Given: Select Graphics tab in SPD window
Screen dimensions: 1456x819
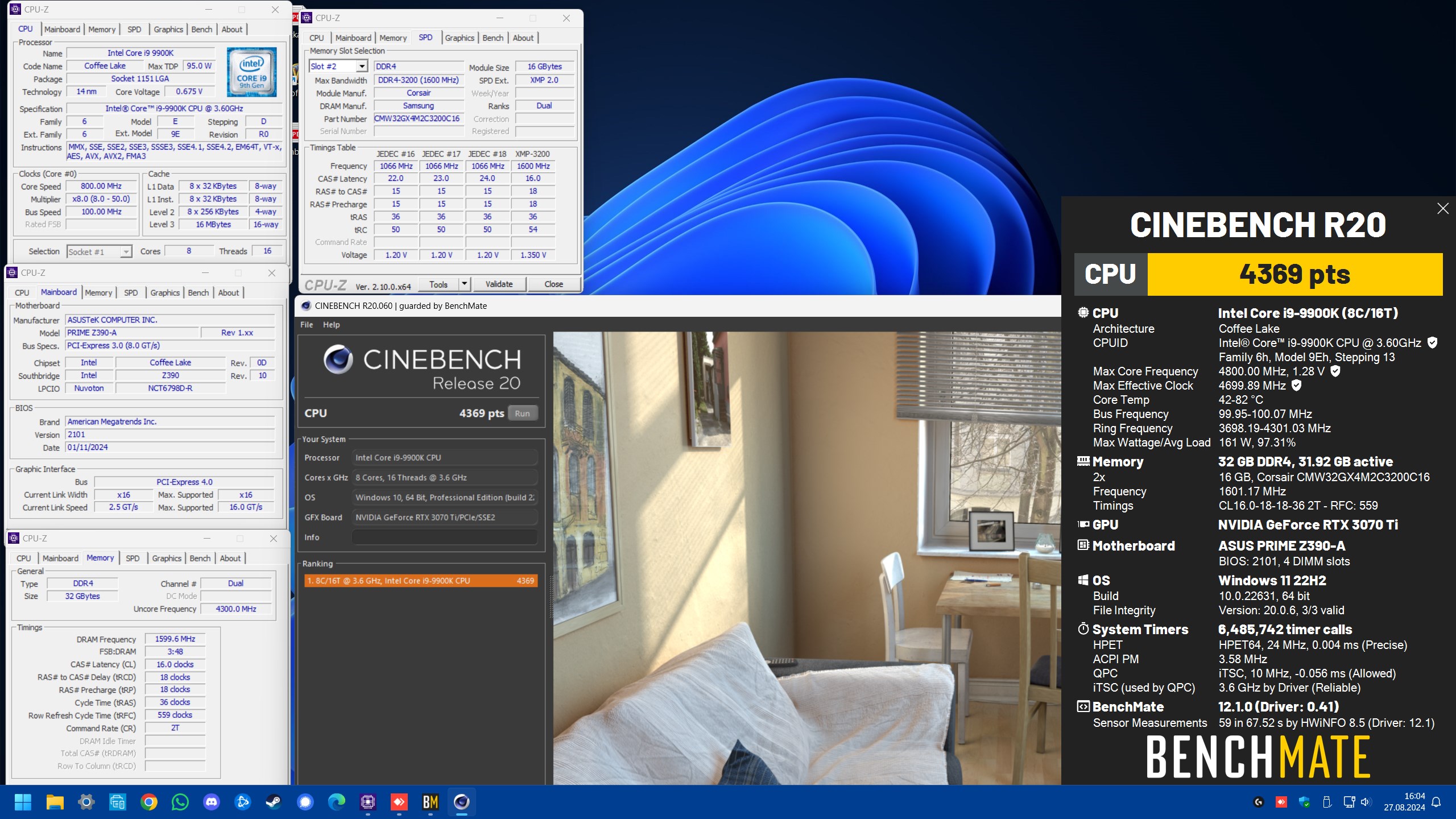Looking at the screenshot, I should coord(460,38).
